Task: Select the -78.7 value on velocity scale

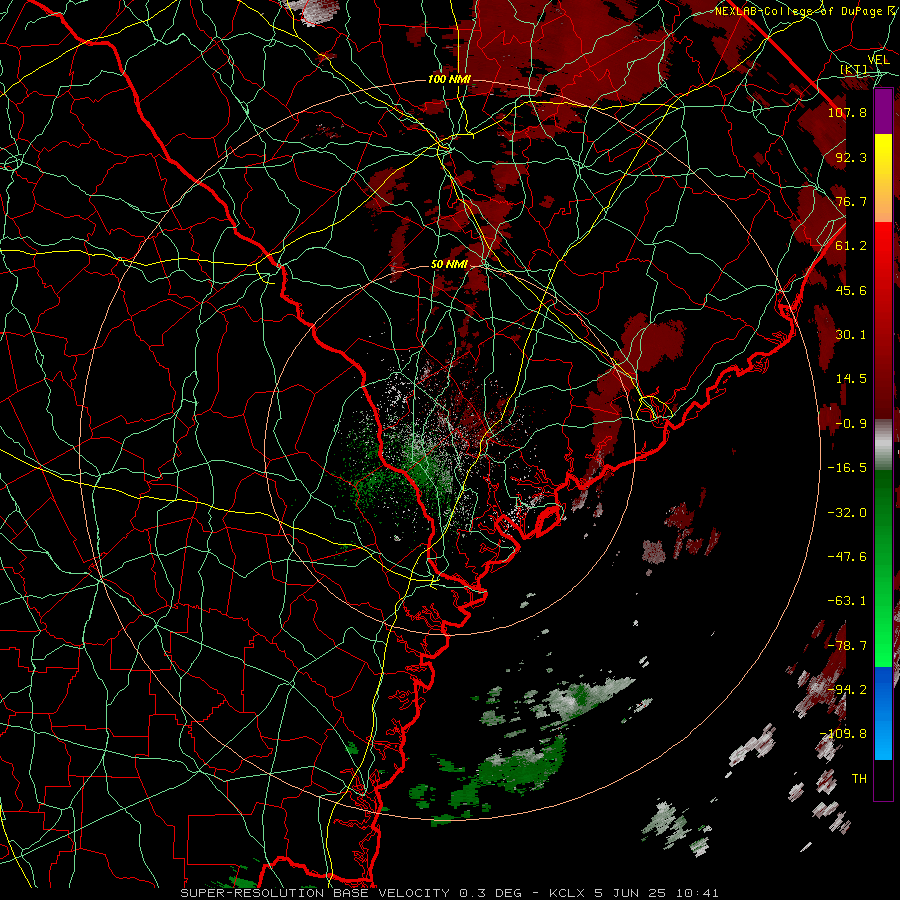Action: 847,646
